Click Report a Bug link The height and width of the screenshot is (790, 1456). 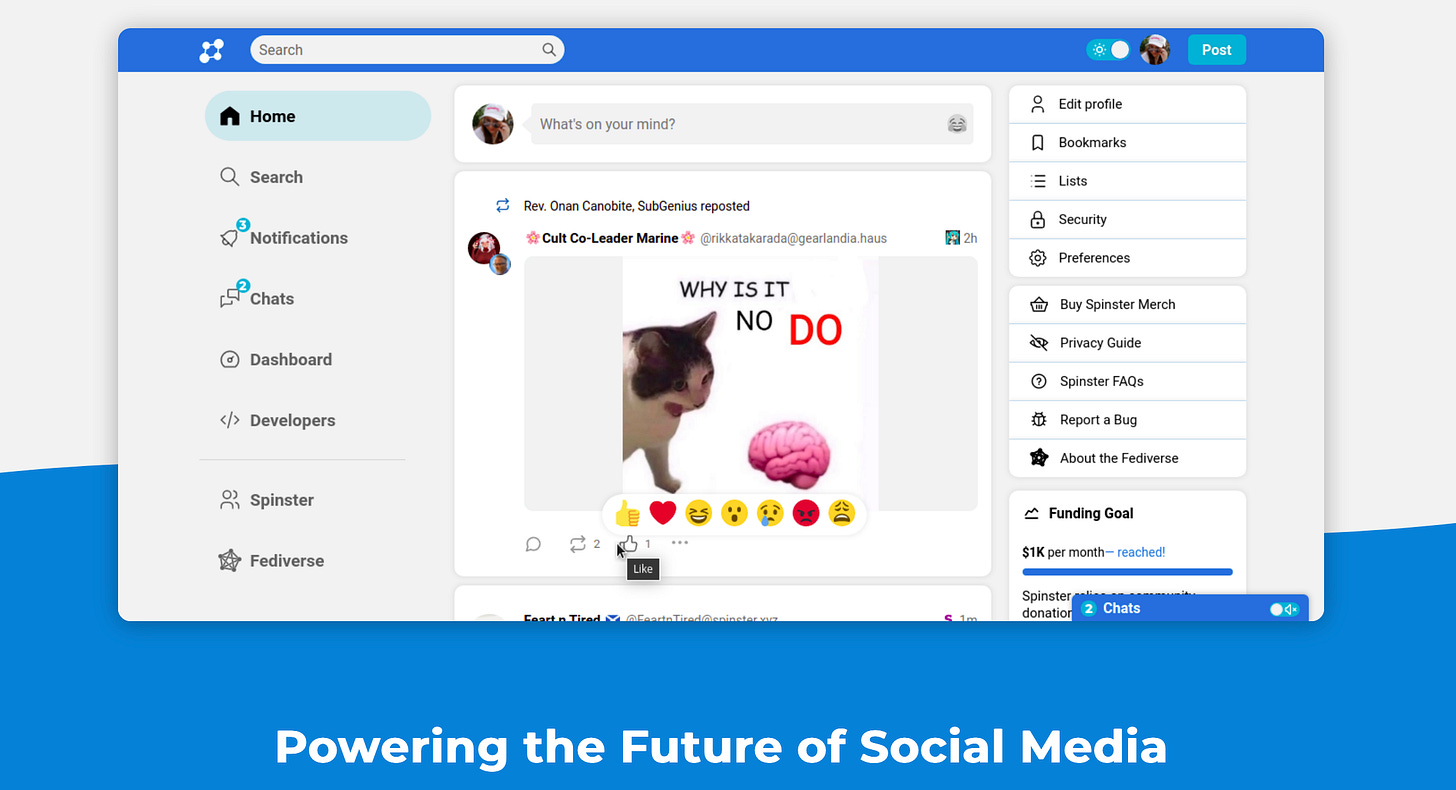coord(1127,420)
